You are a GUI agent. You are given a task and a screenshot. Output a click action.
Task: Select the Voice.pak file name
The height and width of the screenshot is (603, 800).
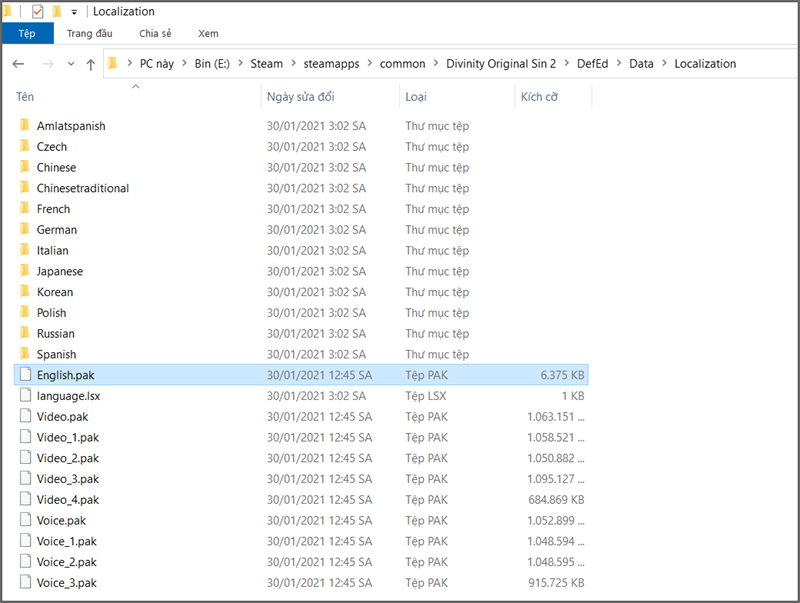point(61,521)
